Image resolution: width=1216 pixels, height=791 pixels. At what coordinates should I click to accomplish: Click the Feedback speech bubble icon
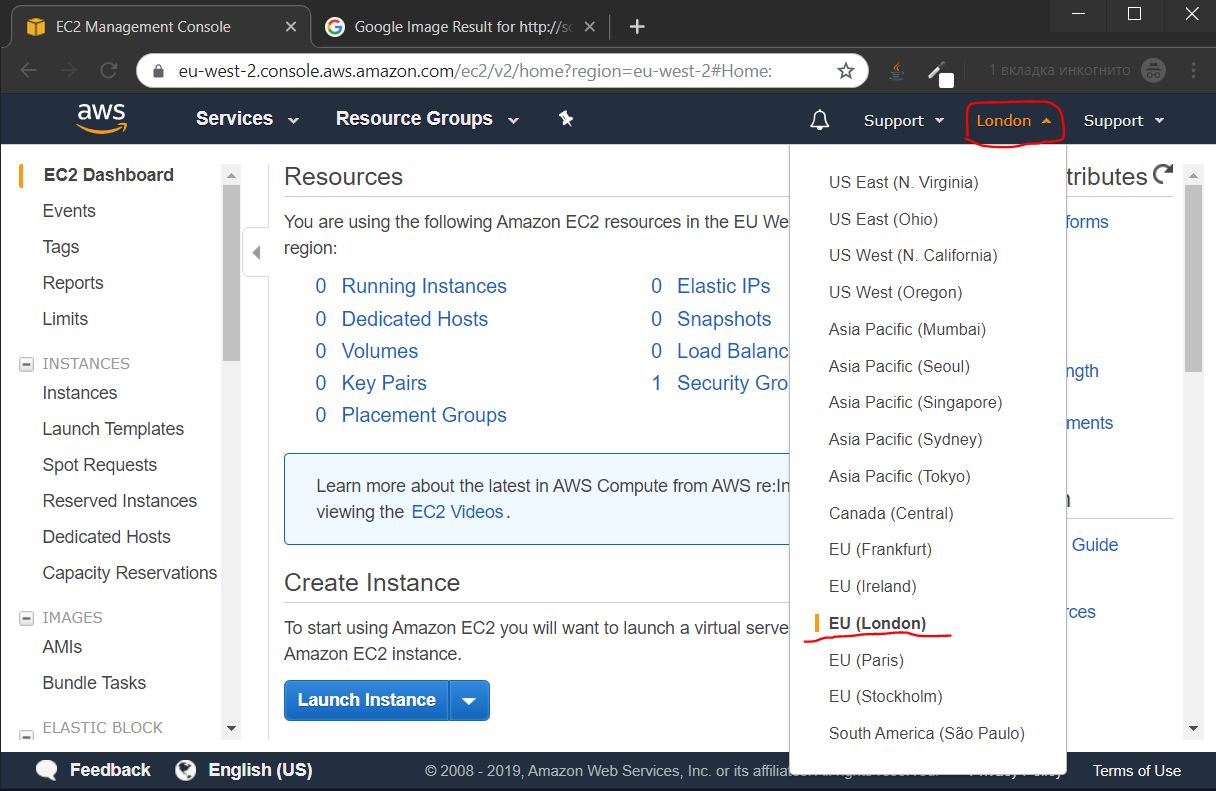coord(46,770)
